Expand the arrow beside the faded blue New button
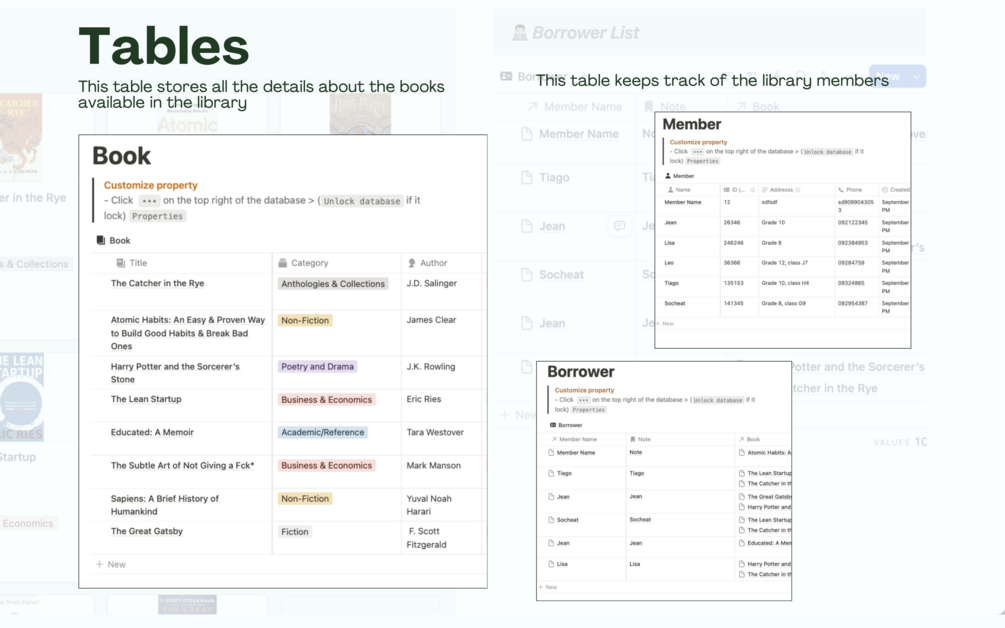This screenshot has width=1005, height=628. pyautogui.click(x=917, y=76)
